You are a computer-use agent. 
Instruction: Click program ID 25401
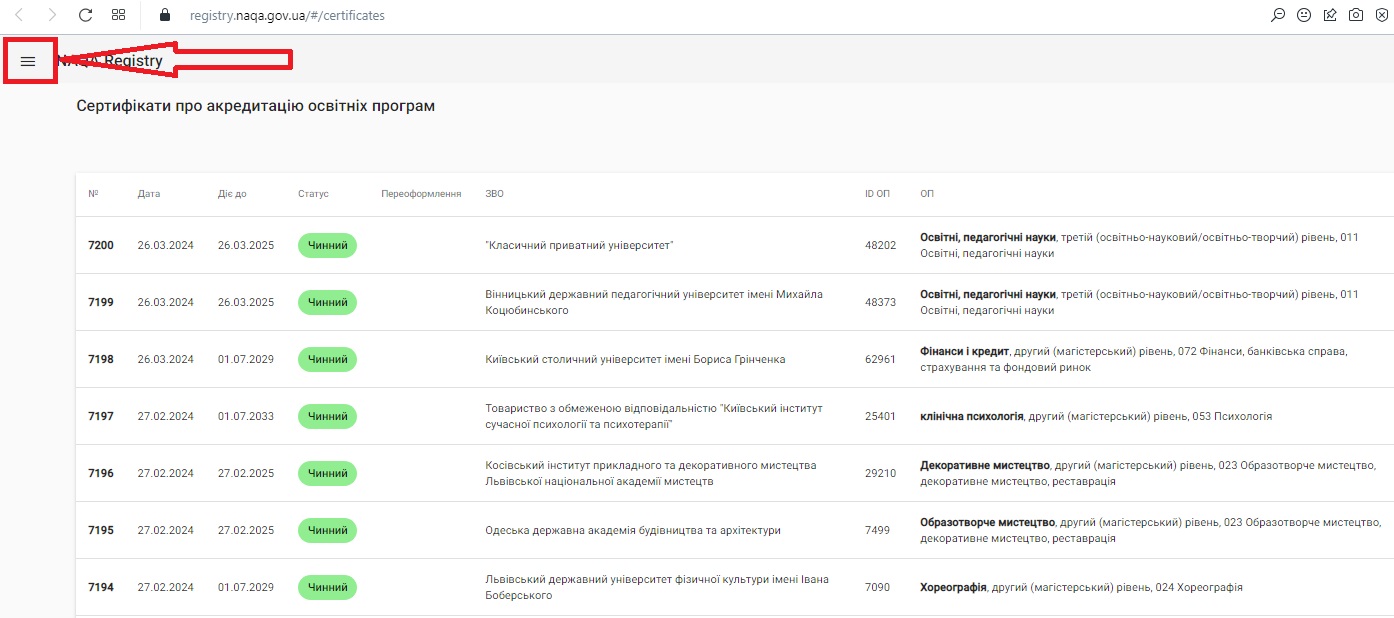click(880, 416)
